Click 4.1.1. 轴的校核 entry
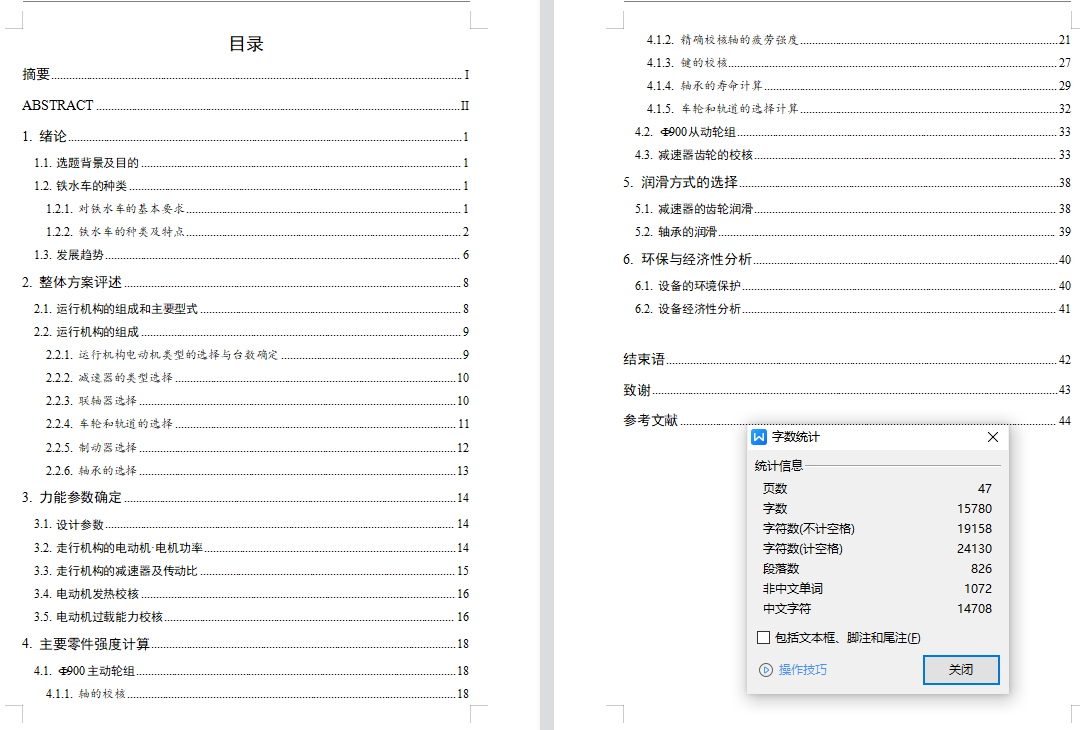Viewport: 1080px width, 730px height. (x=258, y=694)
